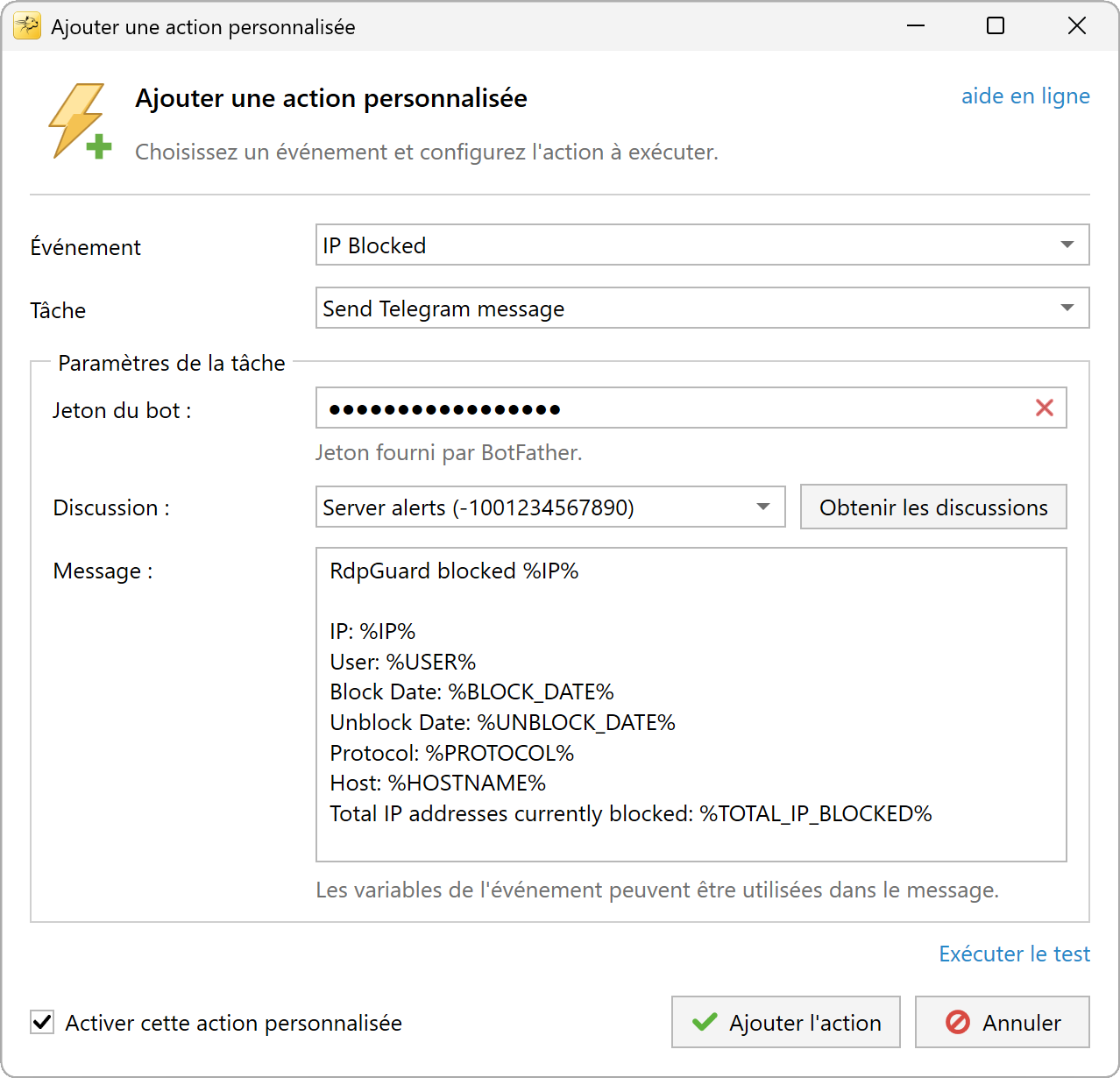The width and height of the screenshot is (1120, 1078).
Task: Click the RdpGuard app icon in title bar
Action: coord(27,26)
